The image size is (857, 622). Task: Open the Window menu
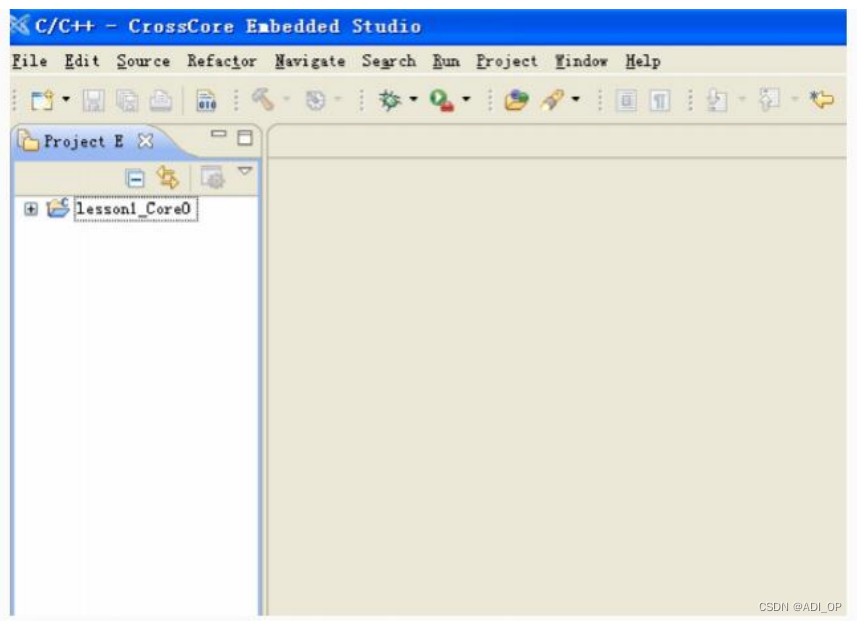point(581,61)
